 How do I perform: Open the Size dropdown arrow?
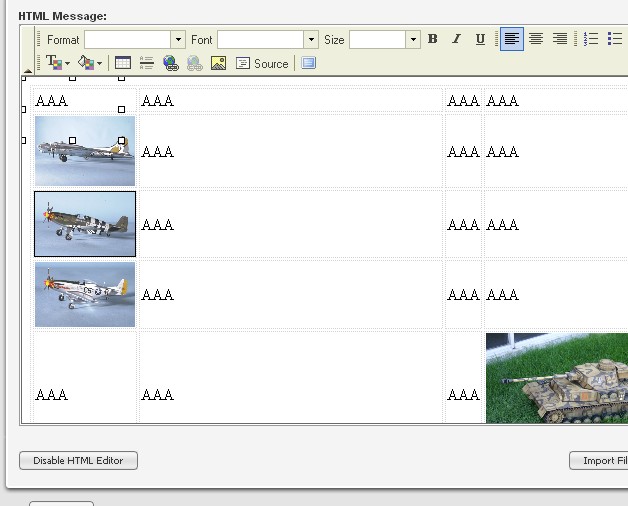pyautogui.click(x=413, y=40)
